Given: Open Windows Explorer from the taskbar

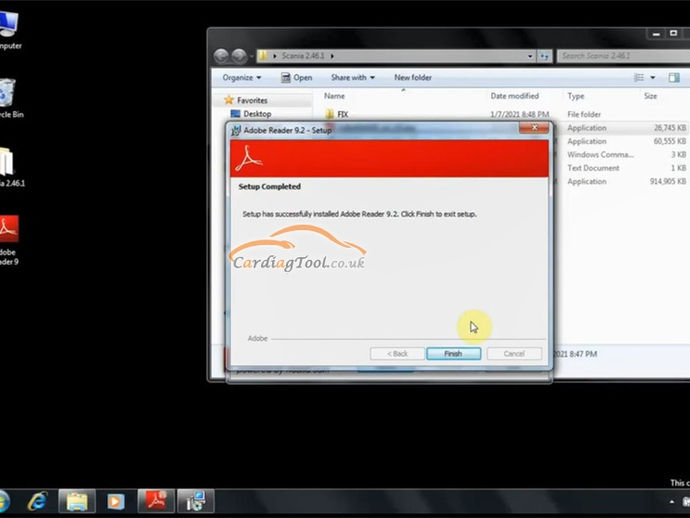Looking at the screenshot, I should [77, 501].
